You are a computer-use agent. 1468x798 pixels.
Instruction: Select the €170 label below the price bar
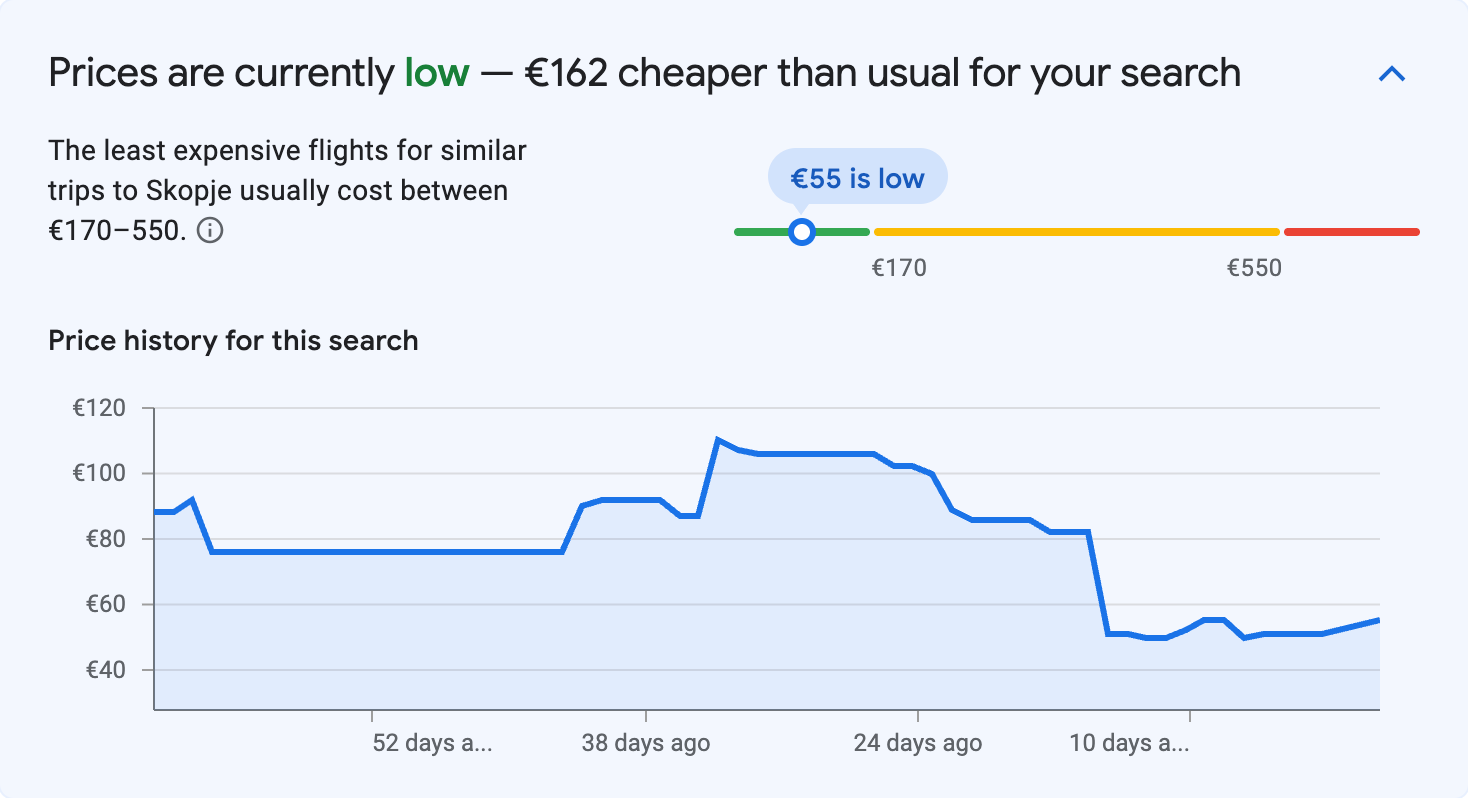pyautogui.click(x=900, y=267)
